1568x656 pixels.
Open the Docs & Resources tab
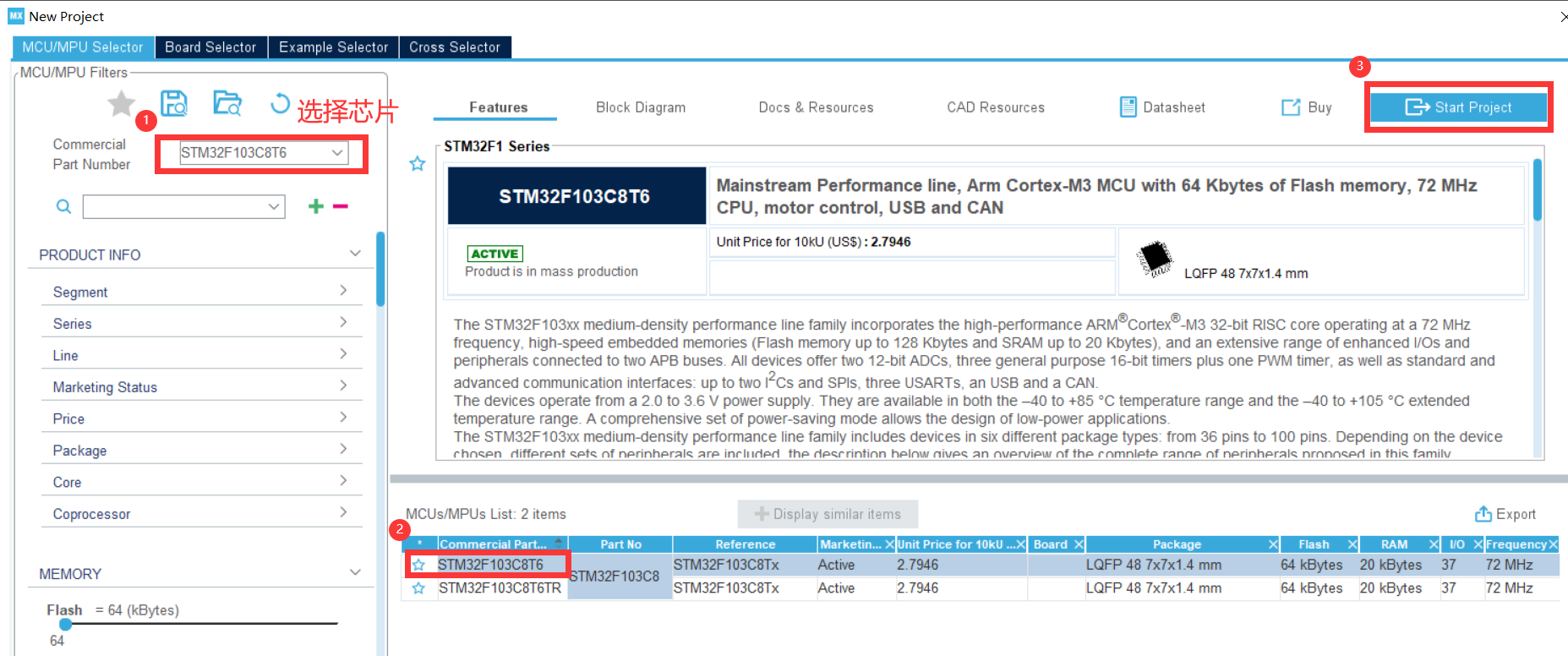pos(816,107)
